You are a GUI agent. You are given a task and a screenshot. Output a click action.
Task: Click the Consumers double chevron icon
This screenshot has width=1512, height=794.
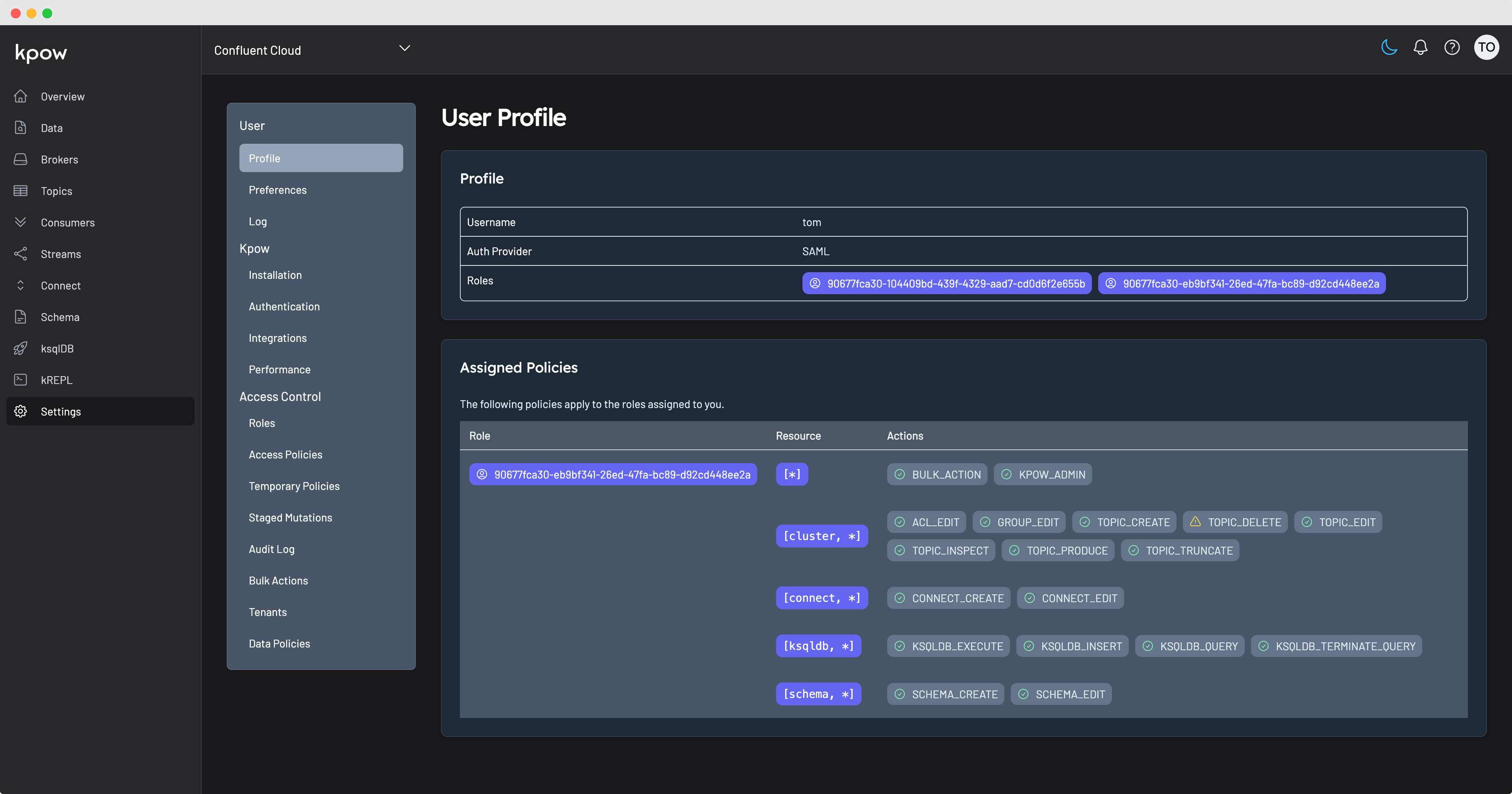20,222
